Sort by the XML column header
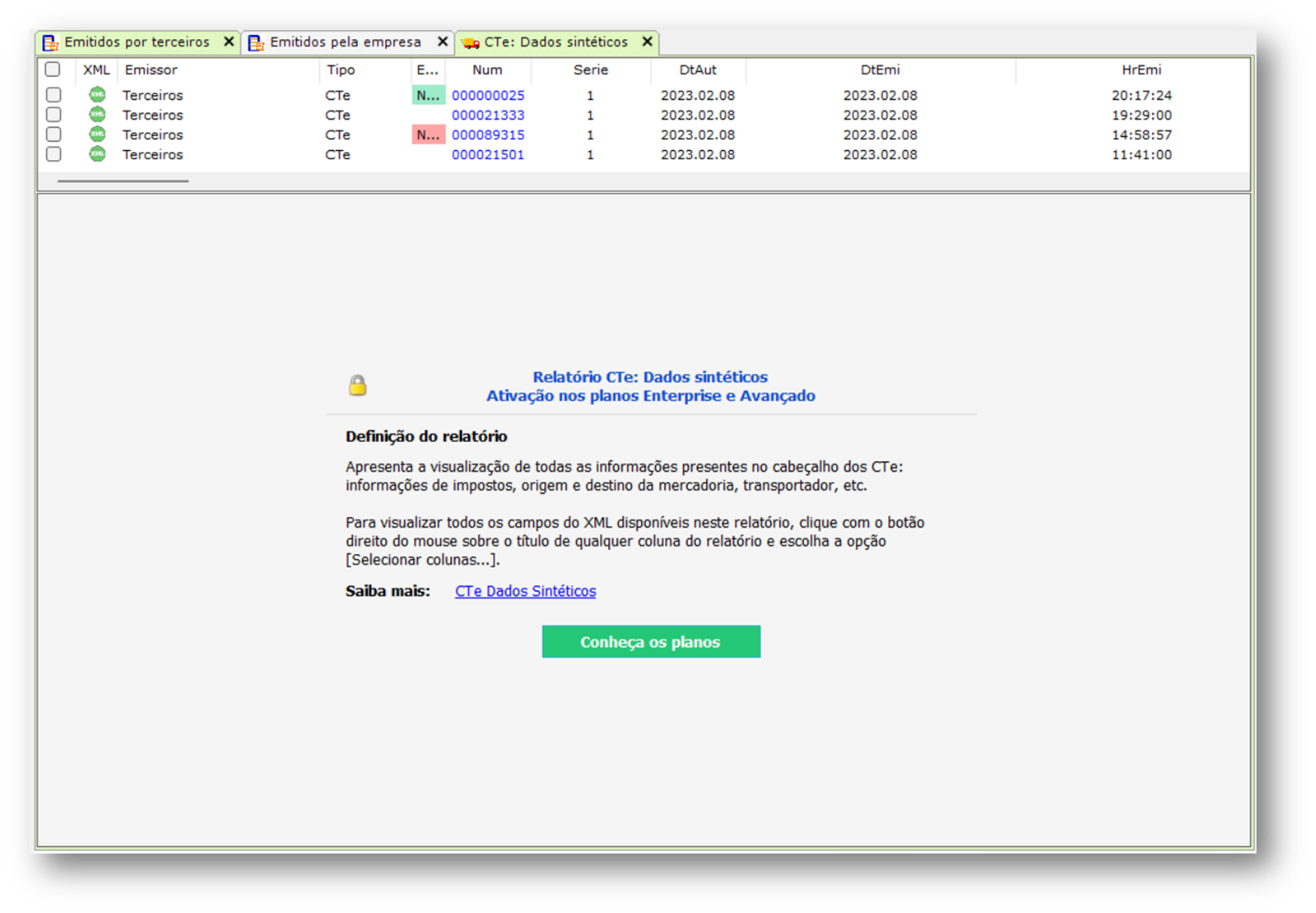This screenshot has height=913, width=1316. click(96, 70)
